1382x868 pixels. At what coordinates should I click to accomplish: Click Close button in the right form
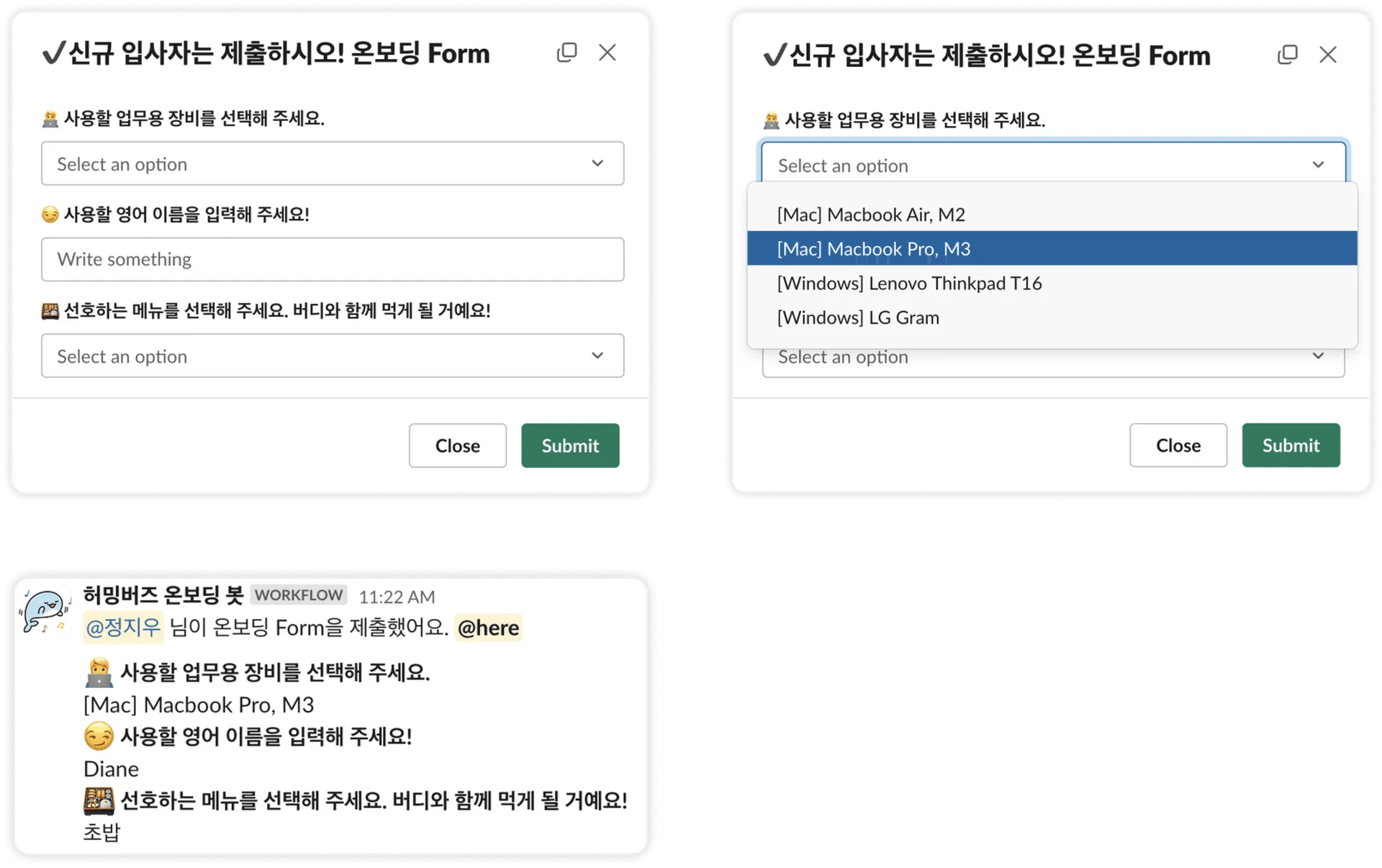1178,446
